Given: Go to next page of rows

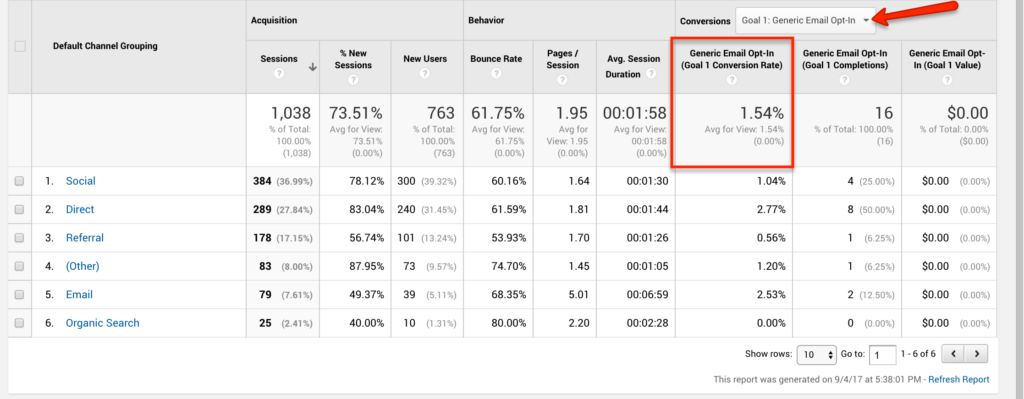Looking at the screenshot, I should pyautogui.click(x=976, y=355).
